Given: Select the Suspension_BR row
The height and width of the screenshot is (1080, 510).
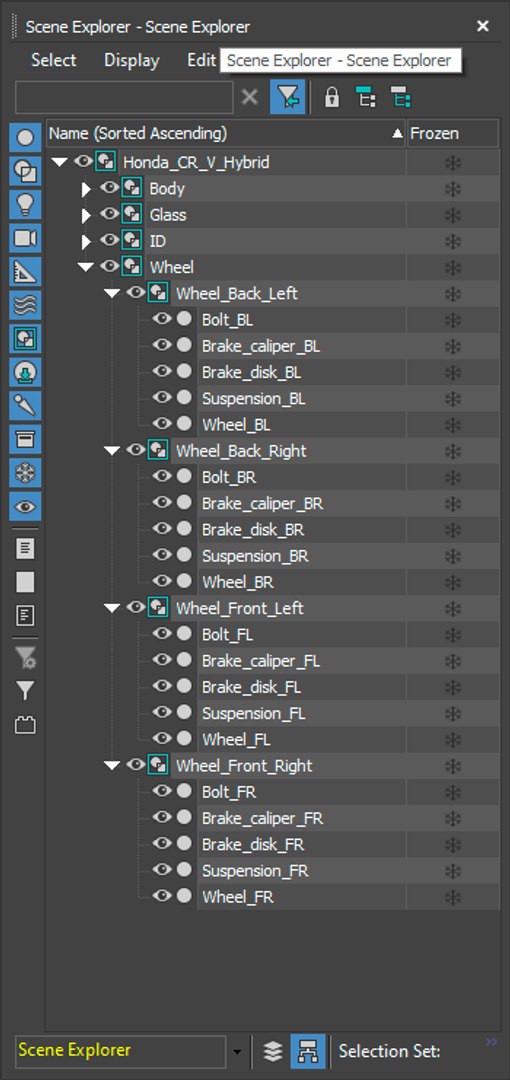Looking at the screenshot, I should 303,556.
